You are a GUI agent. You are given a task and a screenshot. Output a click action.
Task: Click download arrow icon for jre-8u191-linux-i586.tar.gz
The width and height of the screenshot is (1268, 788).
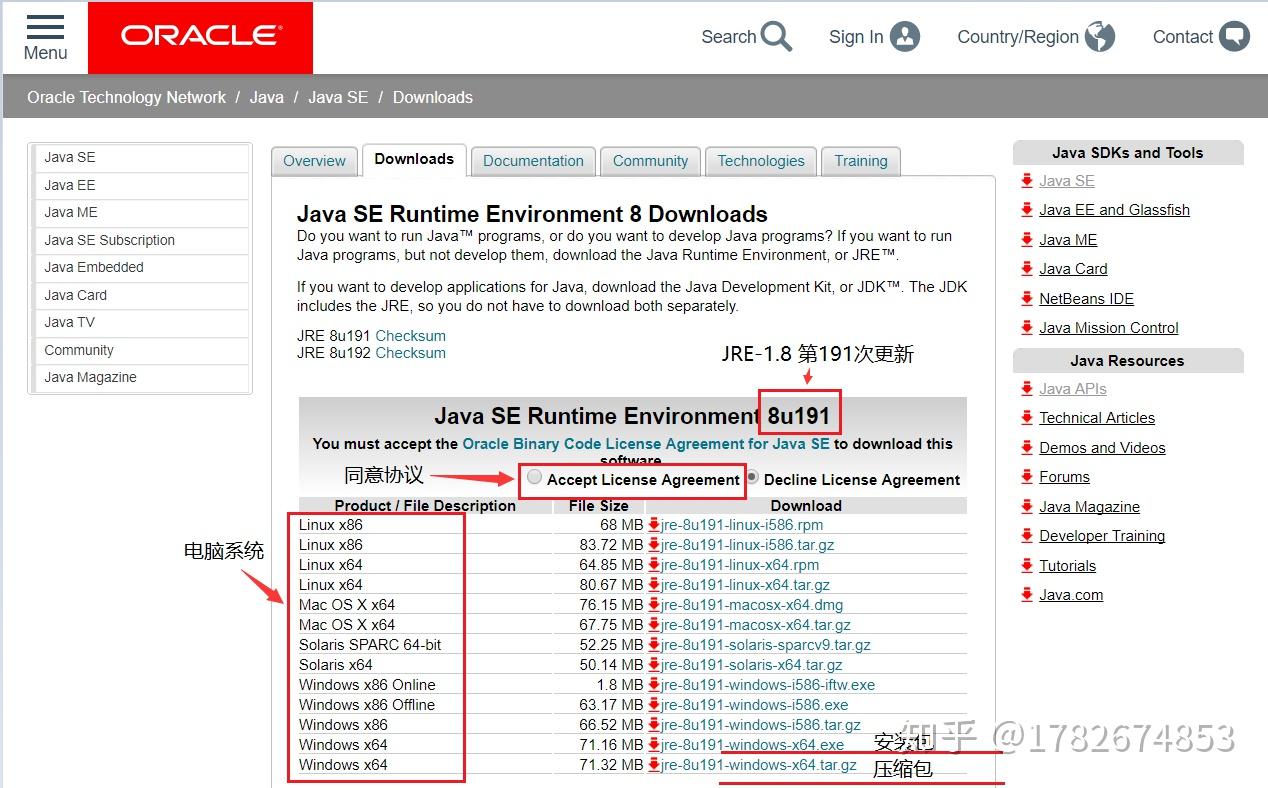[654, 545]
